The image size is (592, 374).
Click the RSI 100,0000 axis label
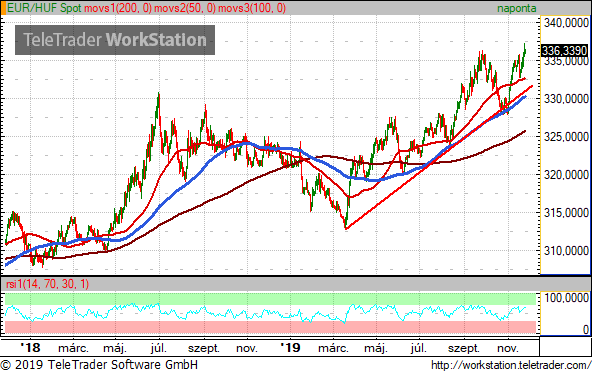coord(566,298)
